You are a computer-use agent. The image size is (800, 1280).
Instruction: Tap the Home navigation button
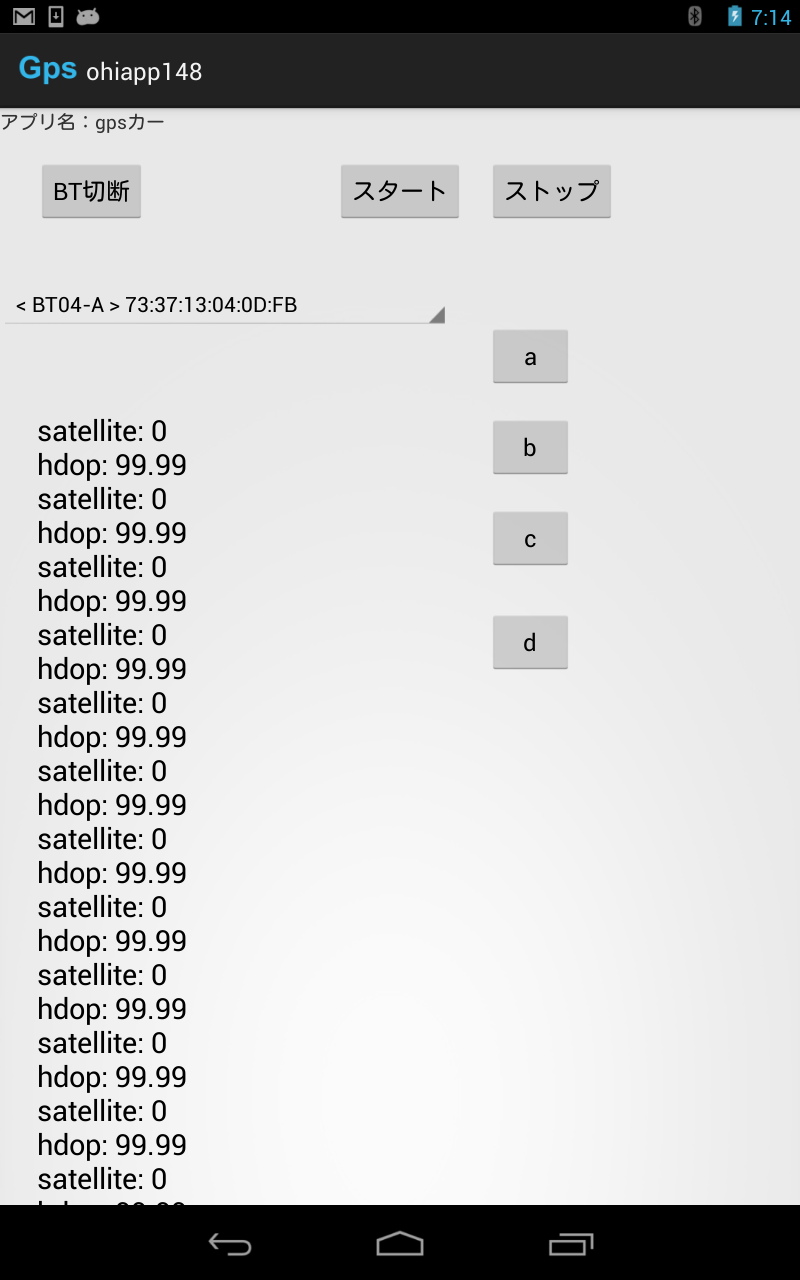[400, 1245]
